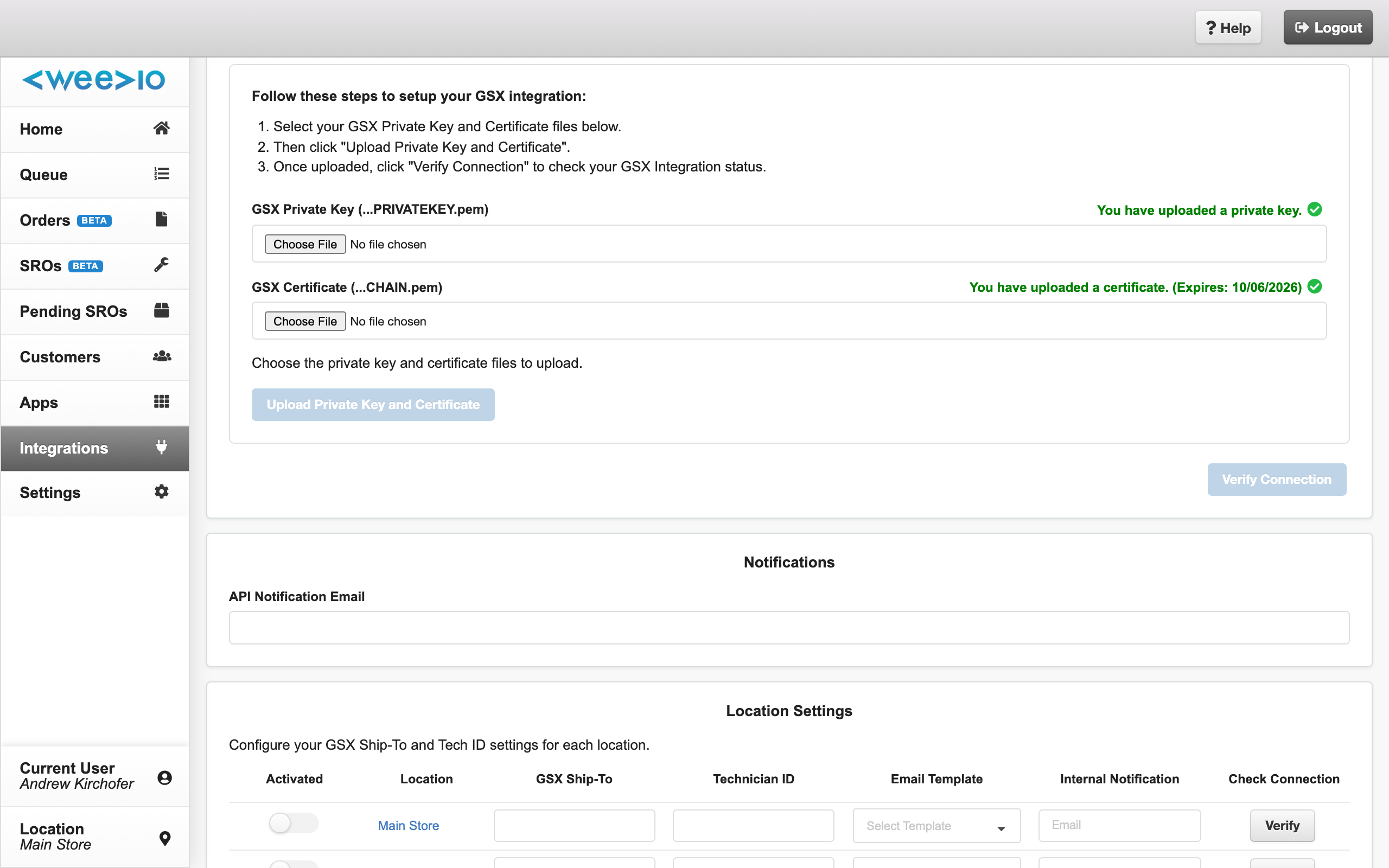Click the Notifications section heading
1389x868 pixels.
789,562
